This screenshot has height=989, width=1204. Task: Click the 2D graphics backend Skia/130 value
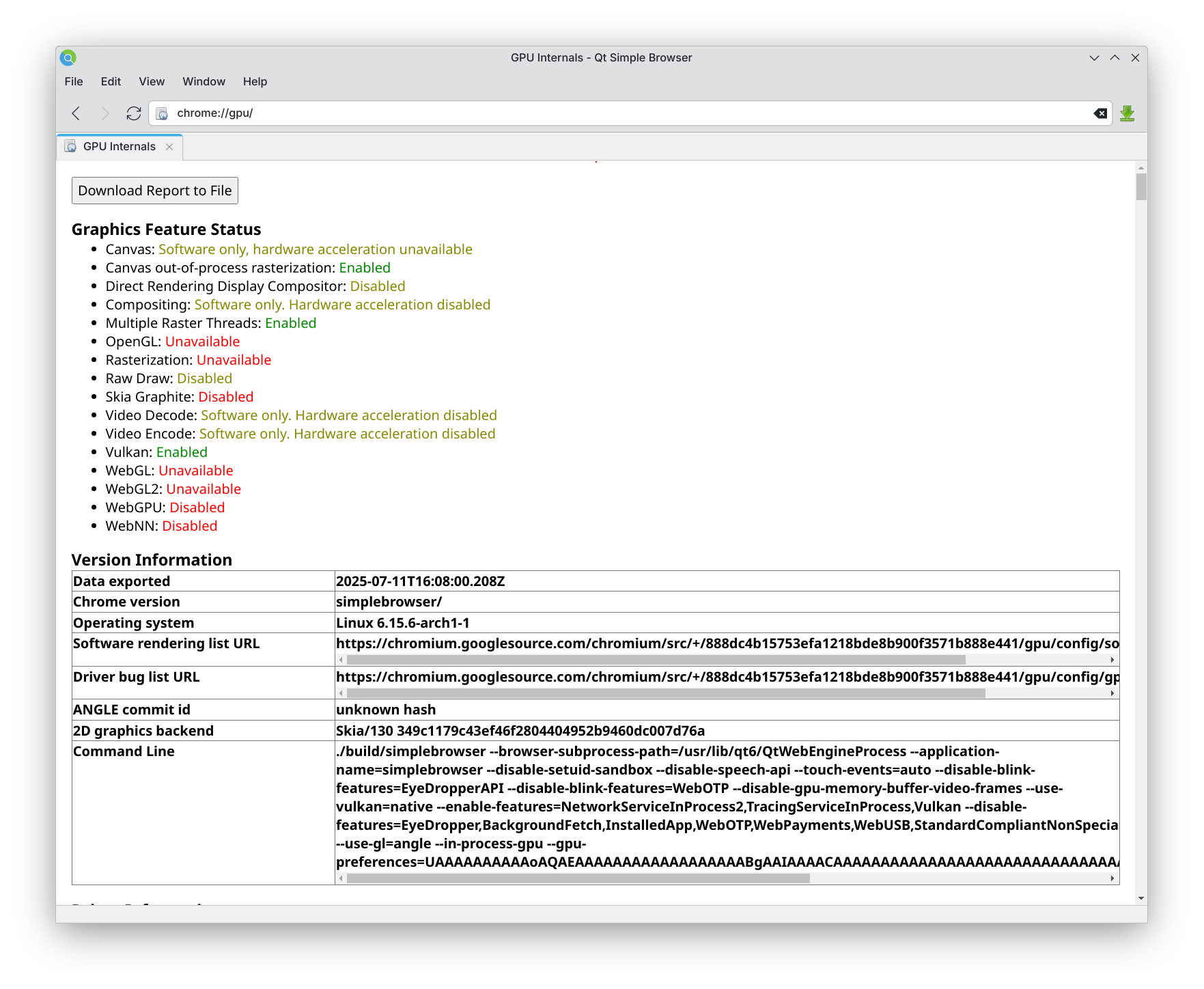(520, 731)
